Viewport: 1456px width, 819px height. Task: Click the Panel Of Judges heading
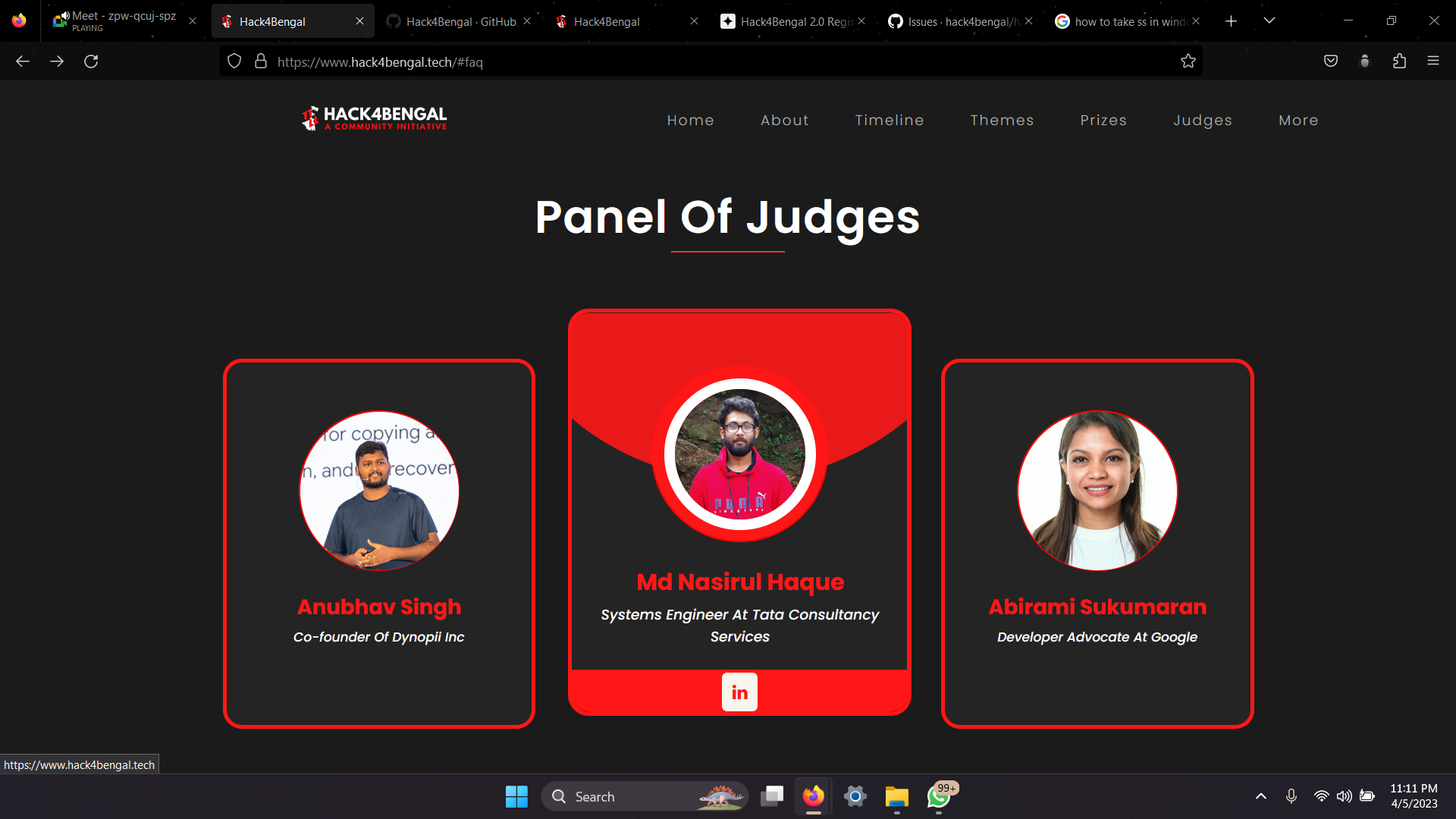(x=727, y=218)
